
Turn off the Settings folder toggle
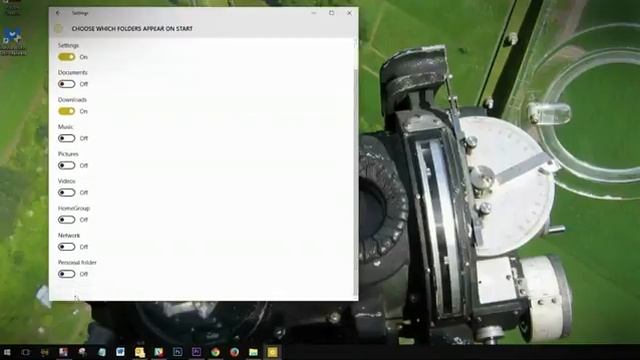[x=67, y=57]
